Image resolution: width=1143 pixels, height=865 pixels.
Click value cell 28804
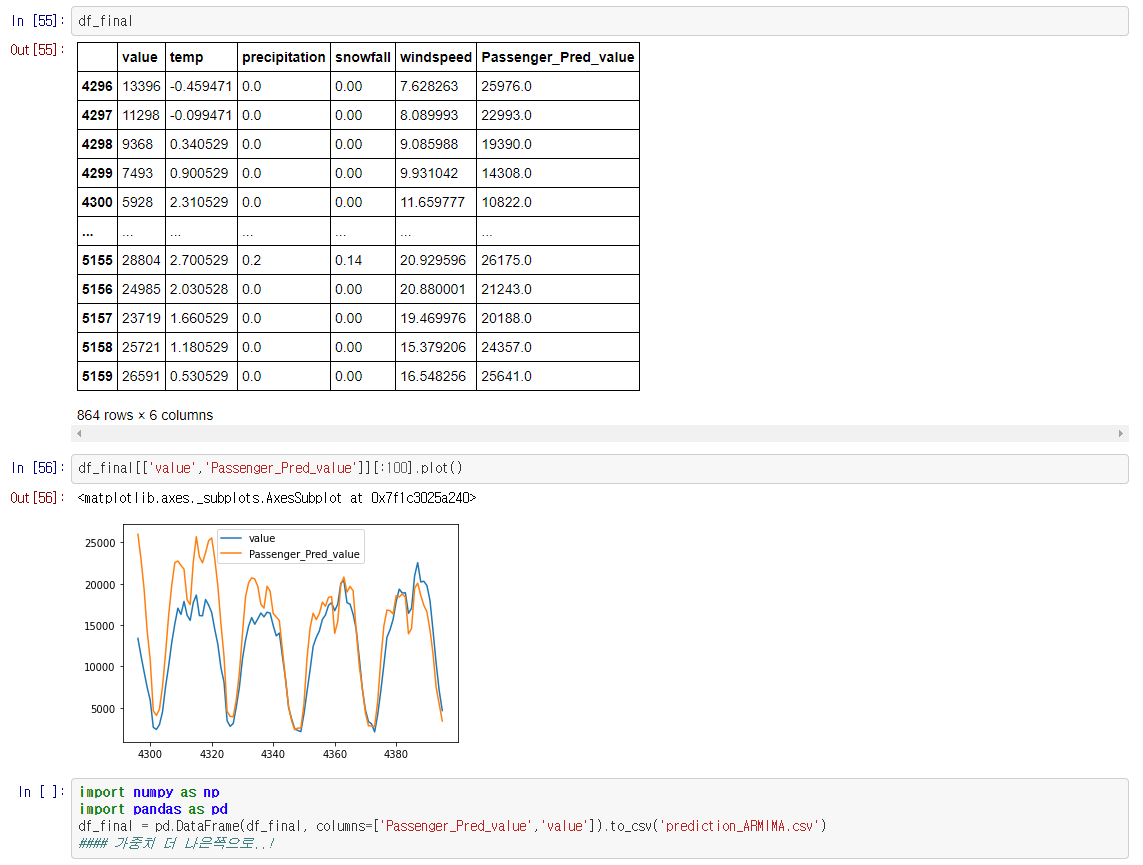coord(141,261)
